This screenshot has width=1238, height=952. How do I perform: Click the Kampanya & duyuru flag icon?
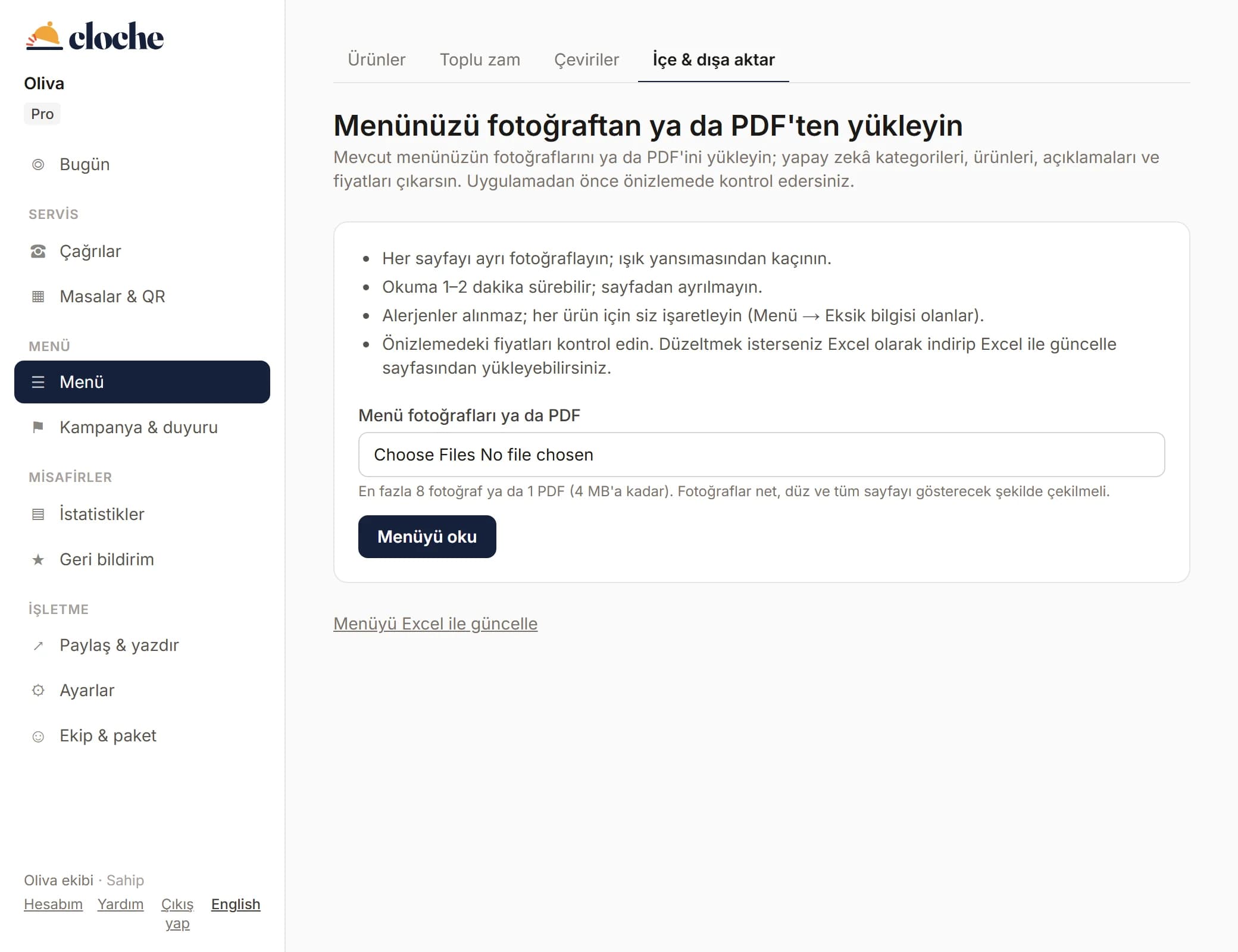(x=38, y=428)
